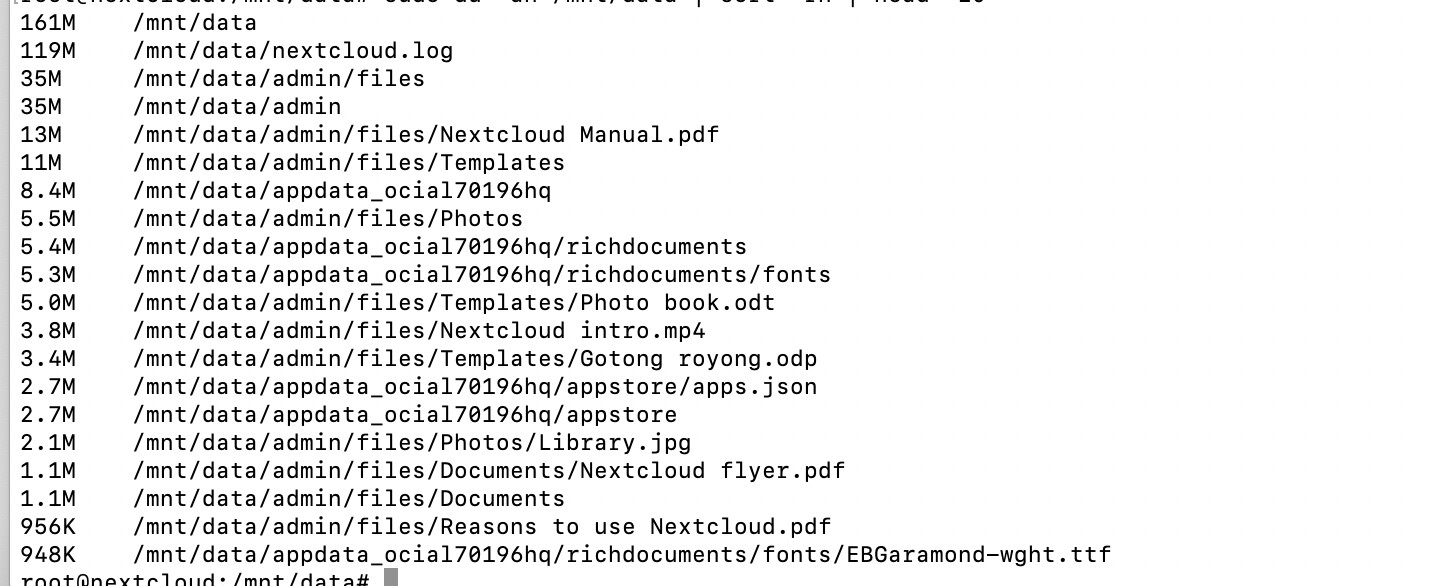This screenshot has height=586, width=1432.
Task: Click the /mnt/data/admin/files/Documents directory line
Action: coord(348,498)
